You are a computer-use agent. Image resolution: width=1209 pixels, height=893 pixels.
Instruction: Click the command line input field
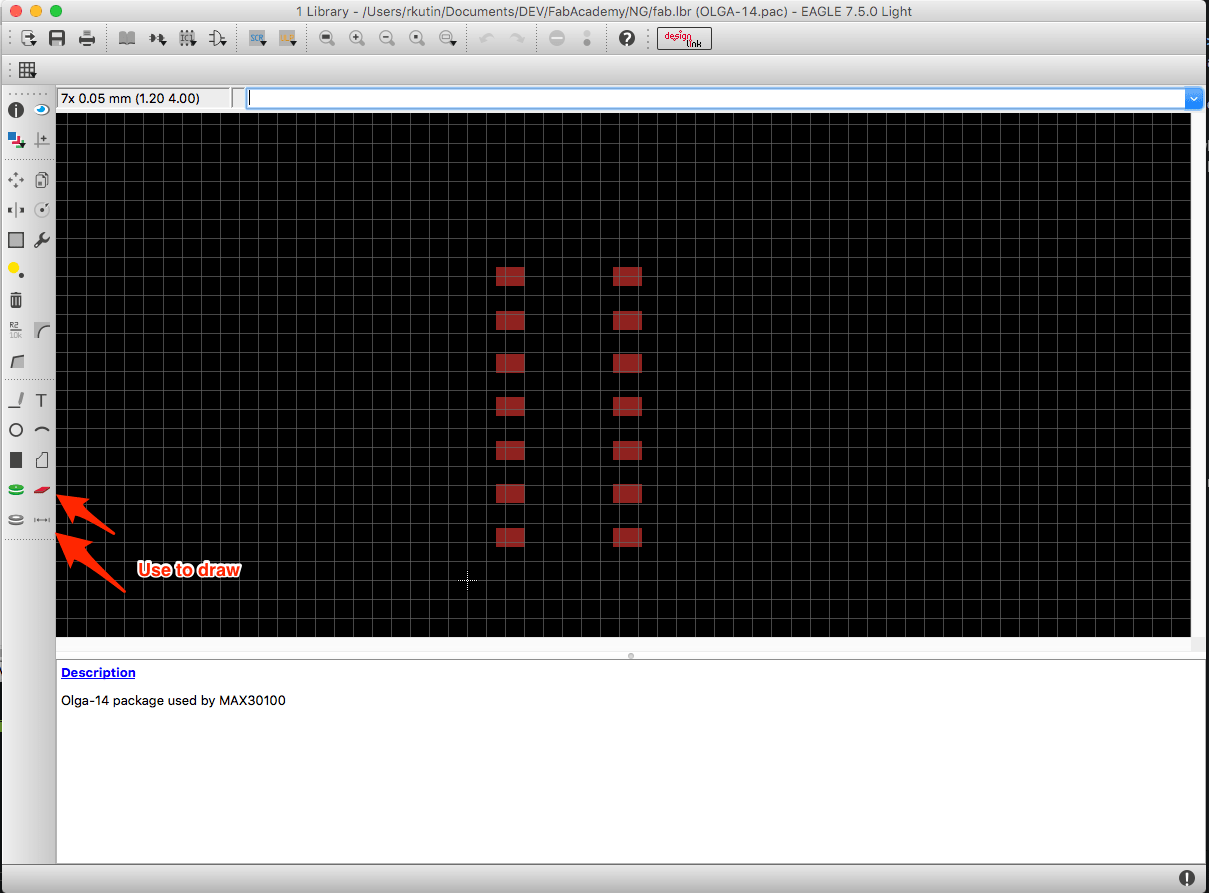click(715, 98)
